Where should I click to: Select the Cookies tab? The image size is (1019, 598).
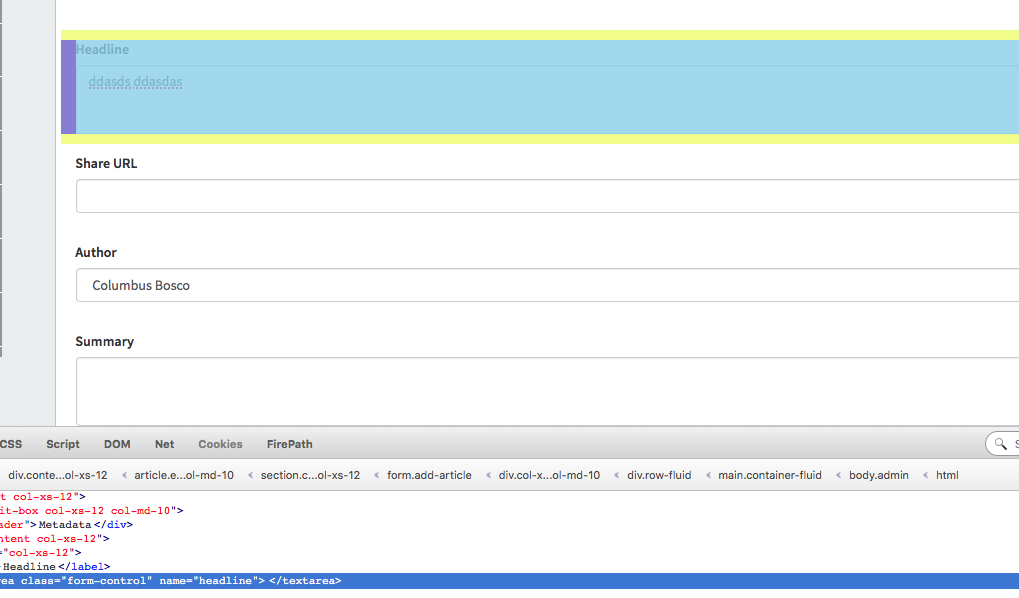(x=220, y=444)
